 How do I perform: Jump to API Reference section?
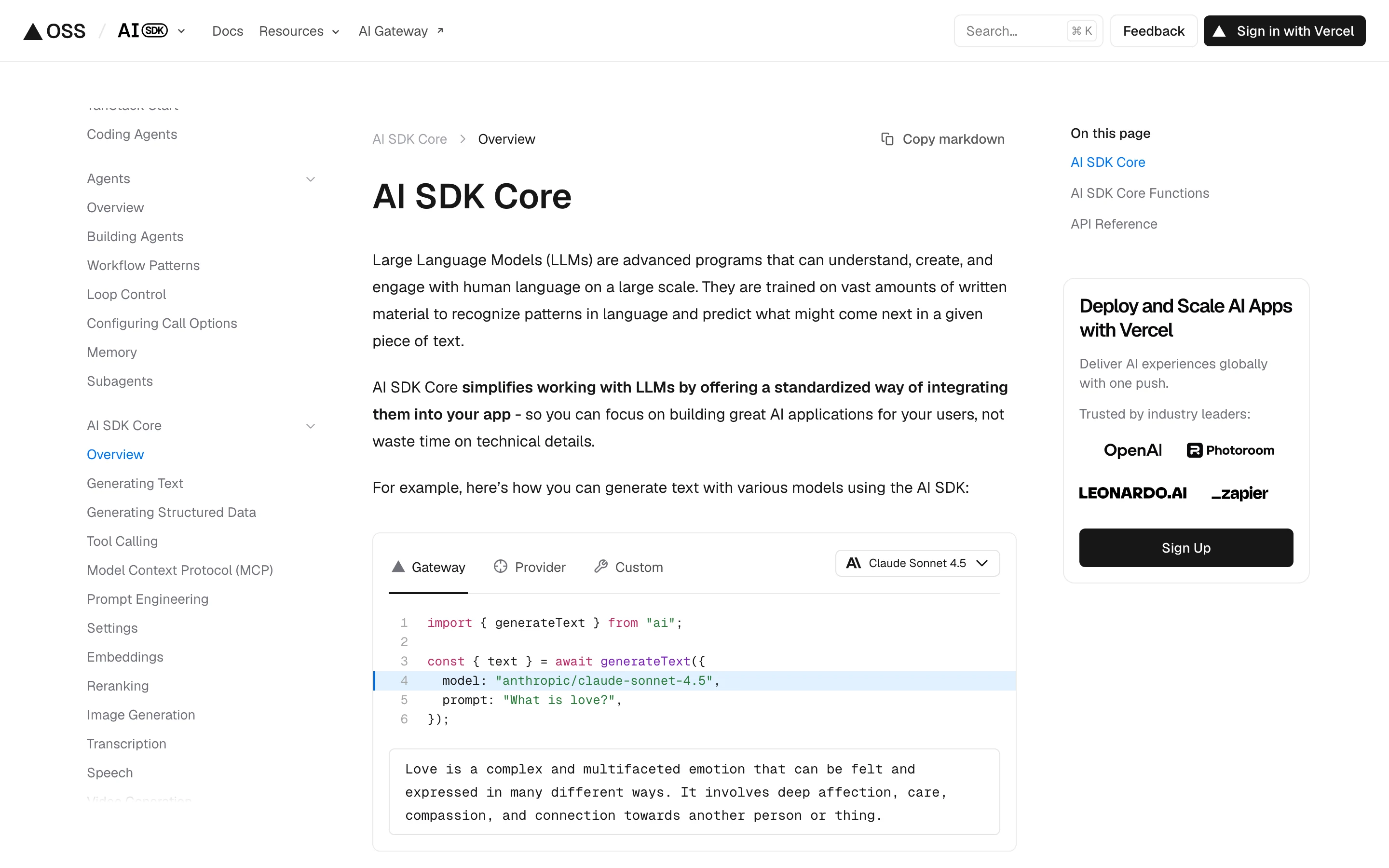[x=1114, y=224]
